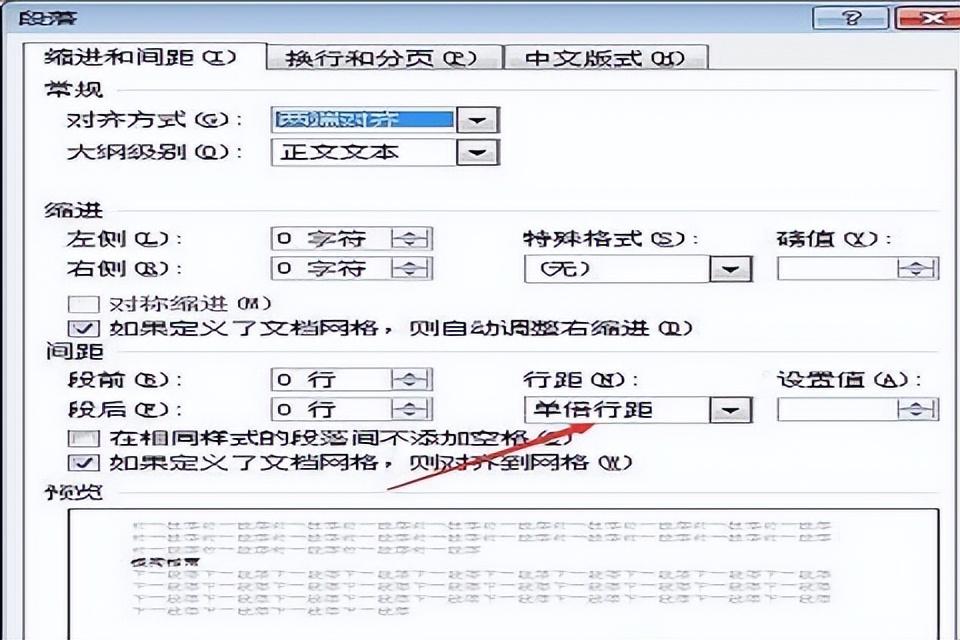Open the 对齐方式 dropdown arrow
960x640 pixels.
coord(478,120)
